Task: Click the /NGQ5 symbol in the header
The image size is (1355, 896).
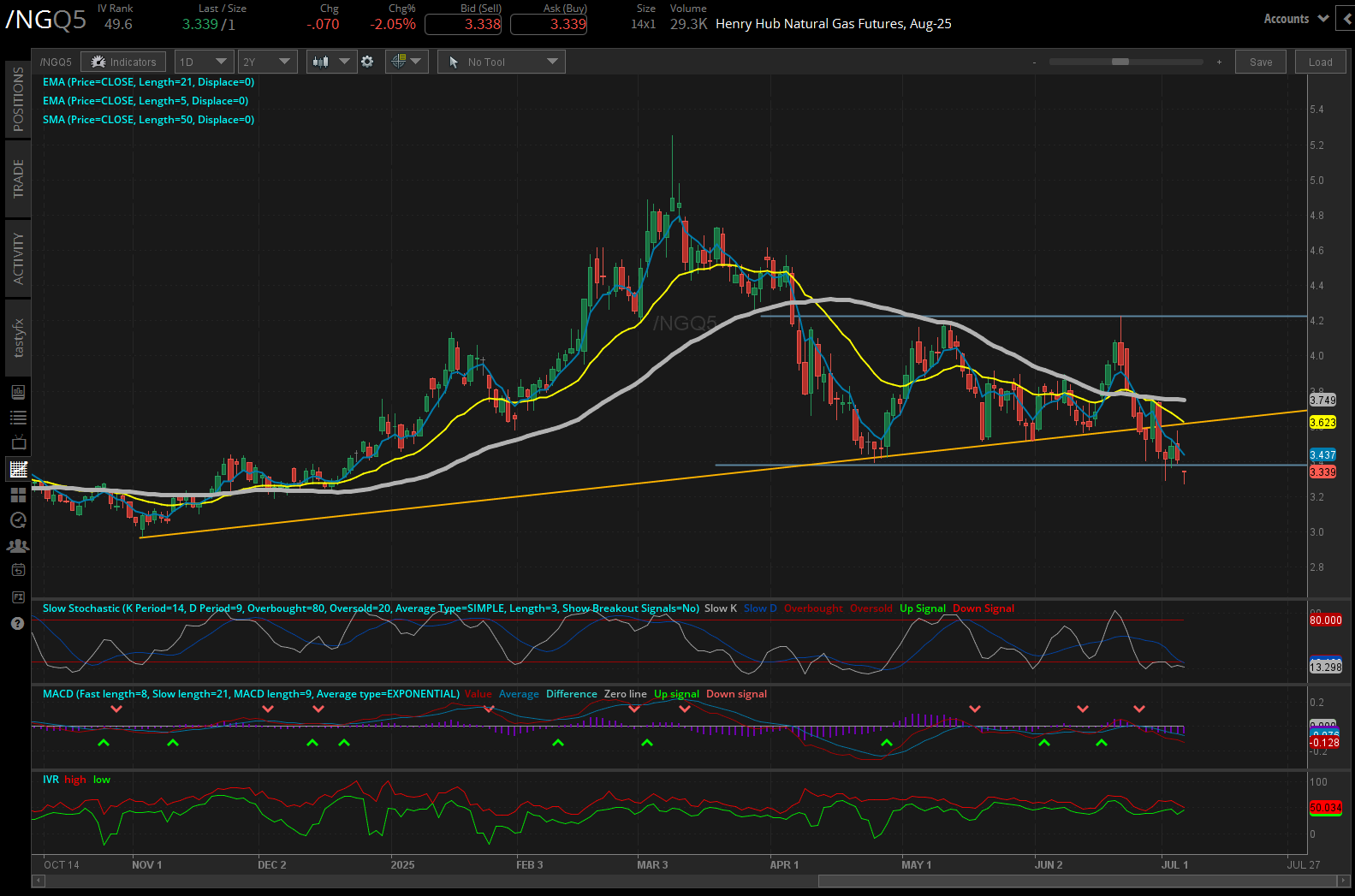Action: click(x=46, y=21)
